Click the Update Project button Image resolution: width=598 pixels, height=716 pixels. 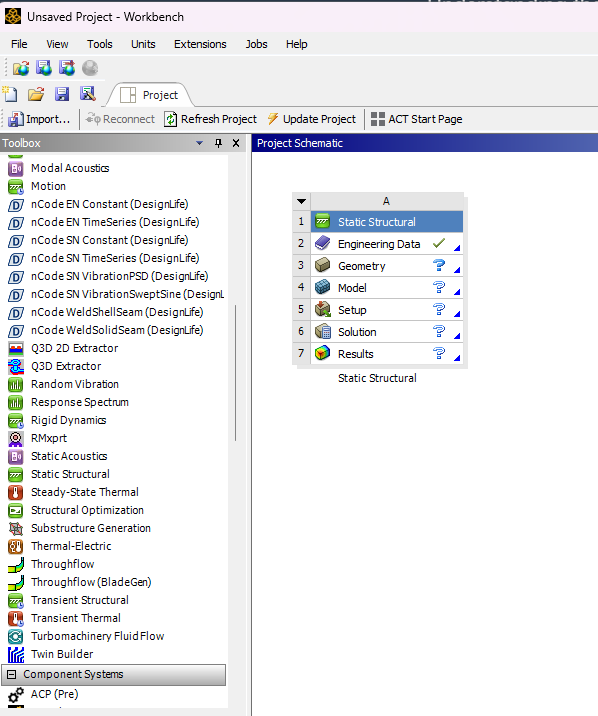(311, 119)
